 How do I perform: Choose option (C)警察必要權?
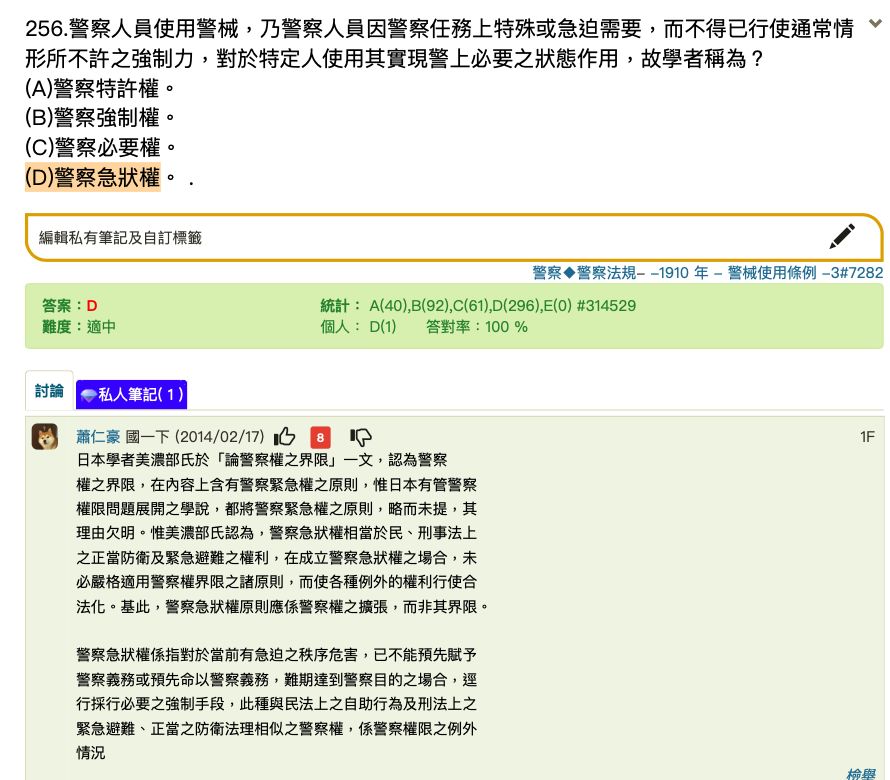93,148
